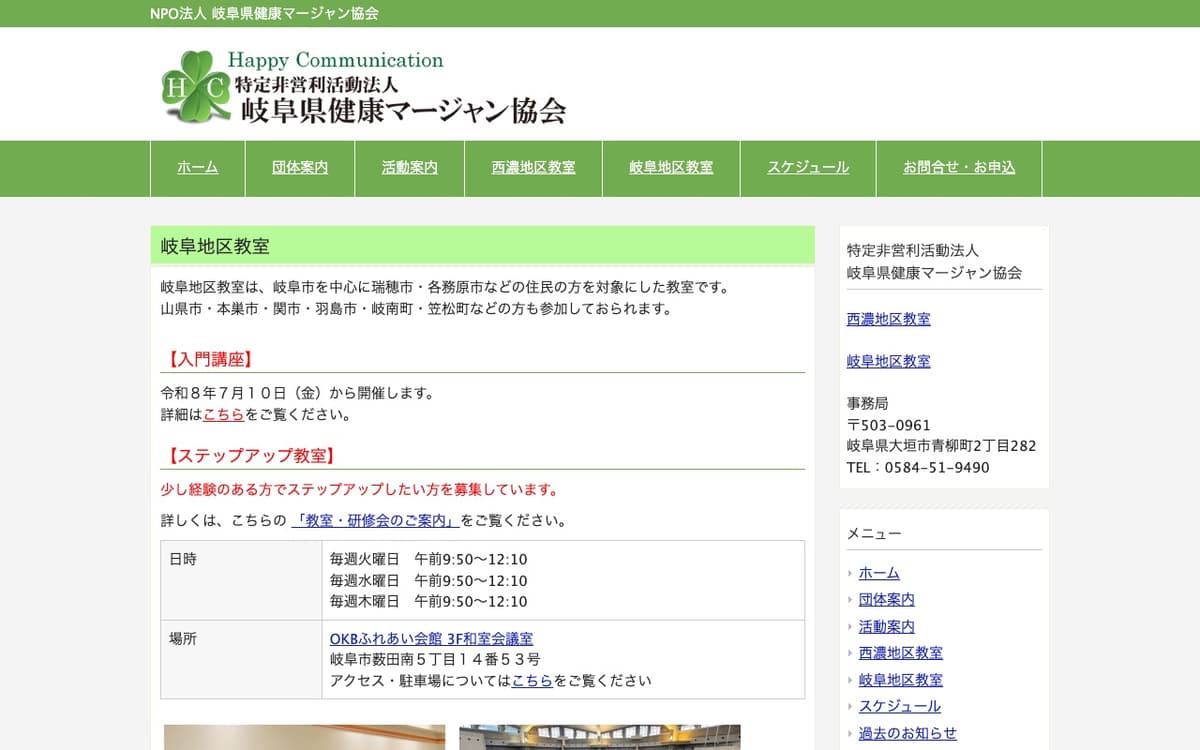Follow the こちら link for access and parking
Image resolution: width=1200 pixels, height=750 pixels.
[x=532, y=681]
